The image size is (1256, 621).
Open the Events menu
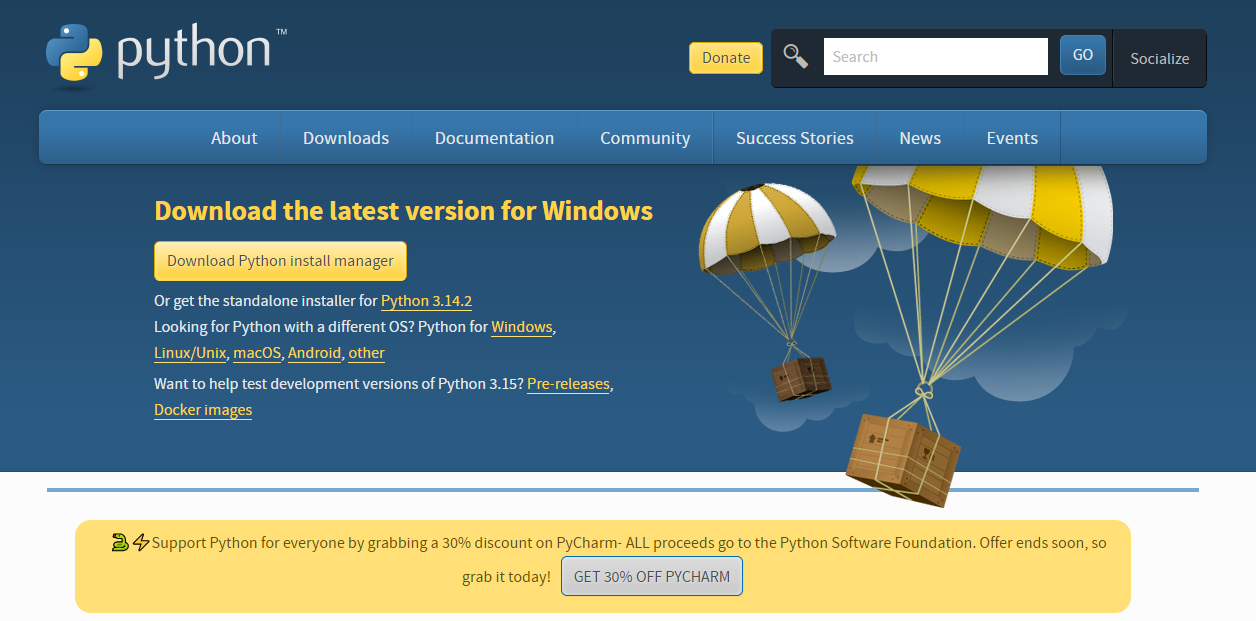click(x=1012, y=138)
